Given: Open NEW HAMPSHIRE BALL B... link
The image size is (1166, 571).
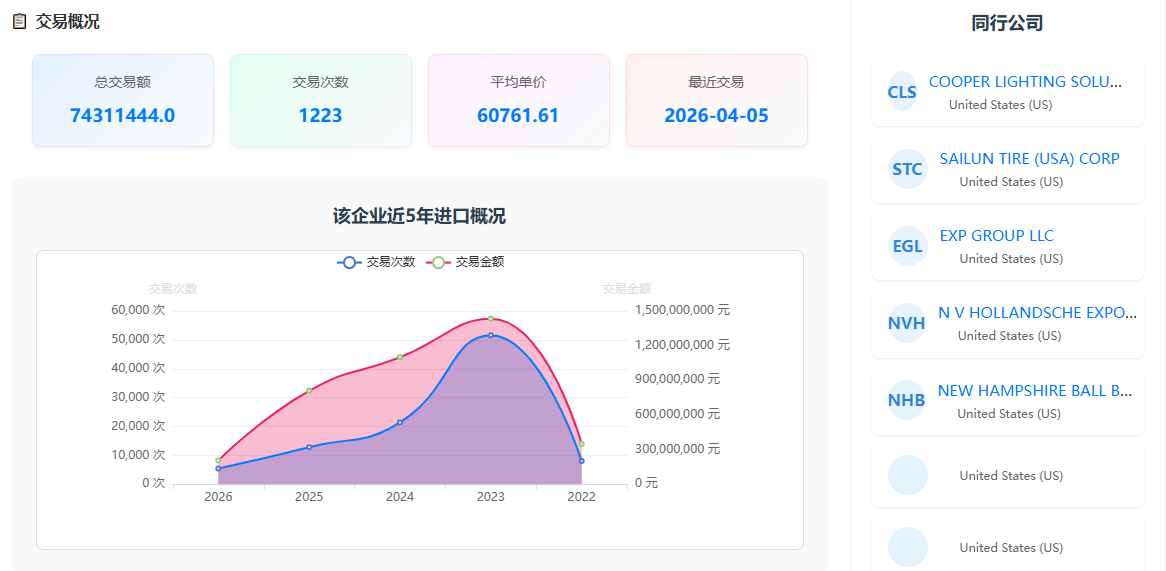Looking at the screenshot, I should [1035, 390].
